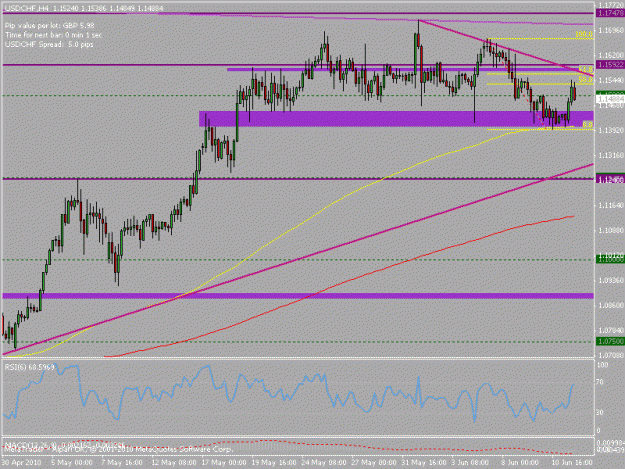Click the 8 Jun 00:00 date label
This screenshot has width=625, height=469.
coord(520,463)
